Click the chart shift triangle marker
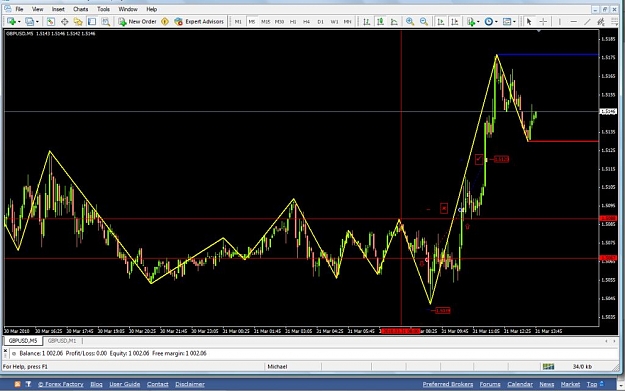 click(539, 31)
